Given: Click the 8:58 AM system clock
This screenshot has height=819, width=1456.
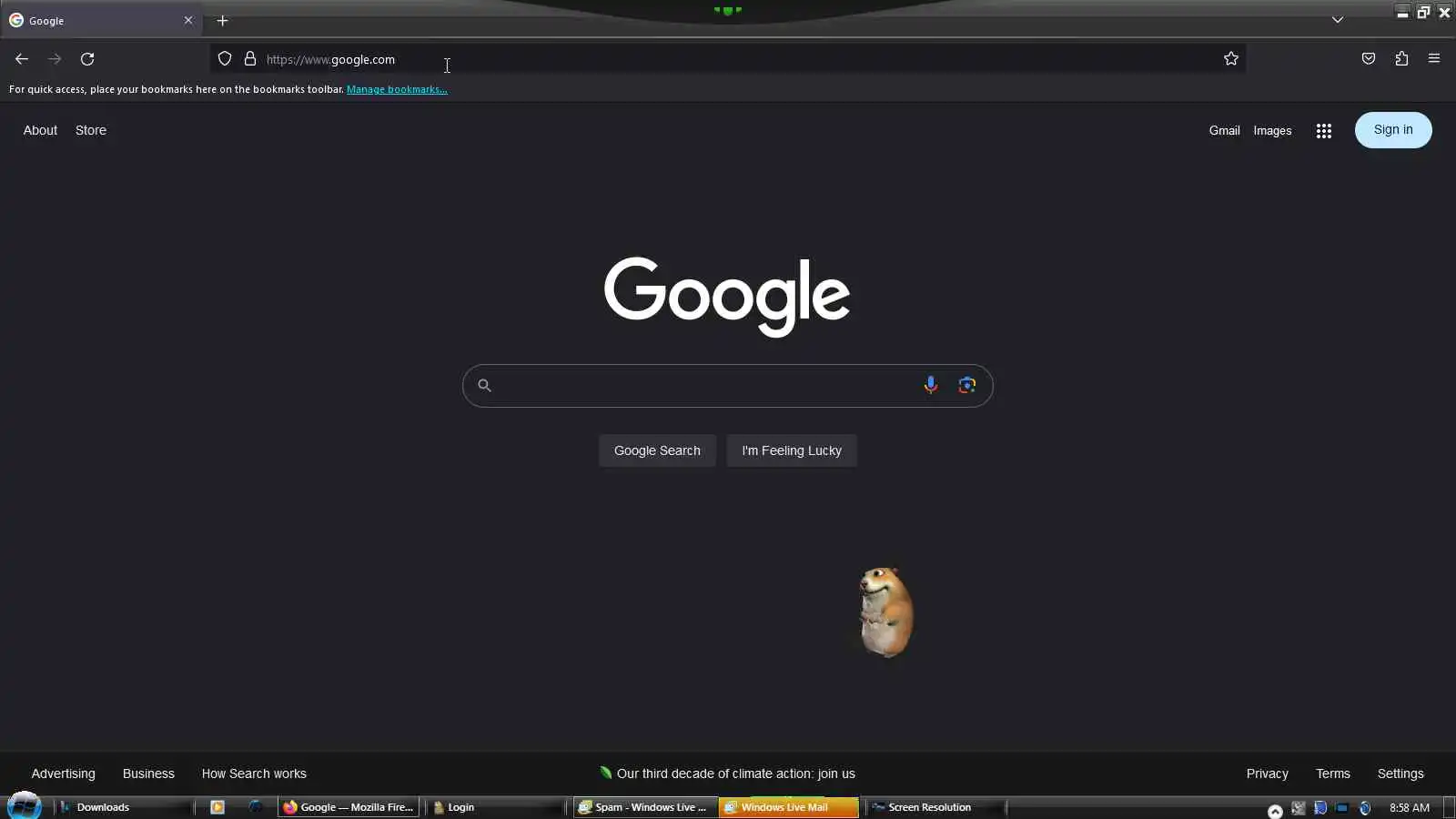Looking at the screenshot, I should click(x=1410, y=807).
